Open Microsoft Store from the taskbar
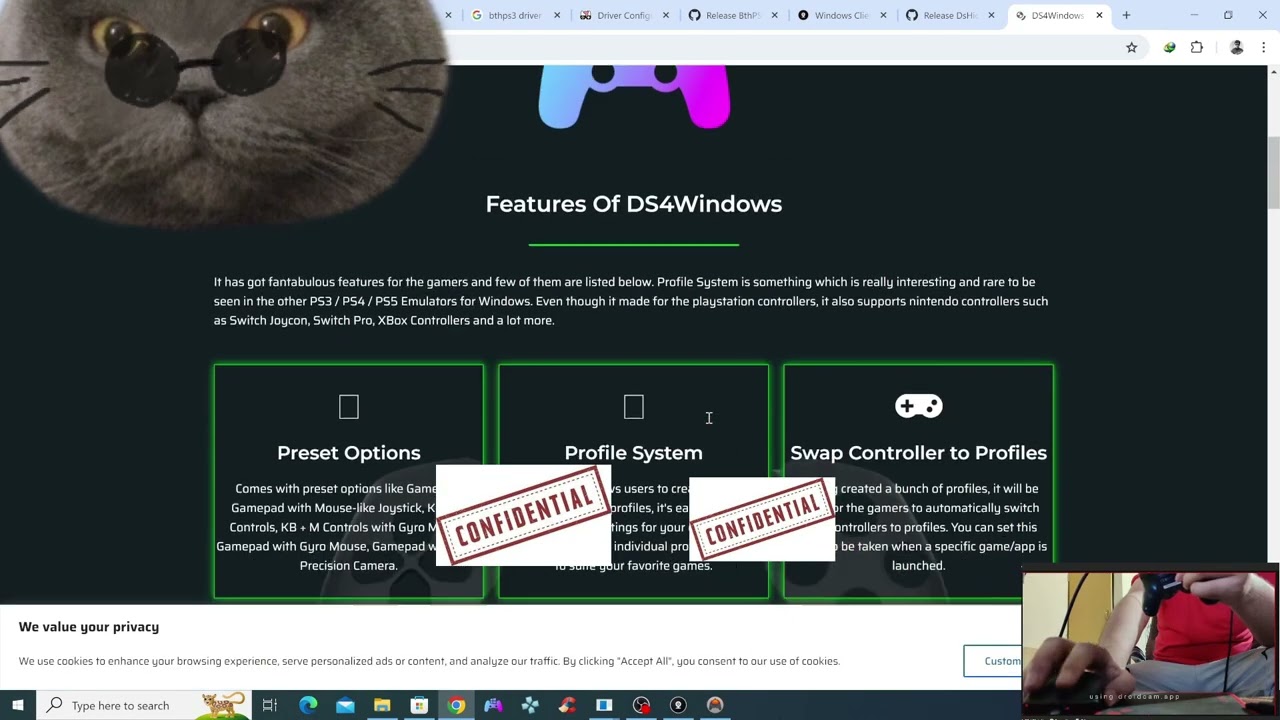Image resolution: width=1280 pixels, height=720 pixels. (x=419, y=705)
